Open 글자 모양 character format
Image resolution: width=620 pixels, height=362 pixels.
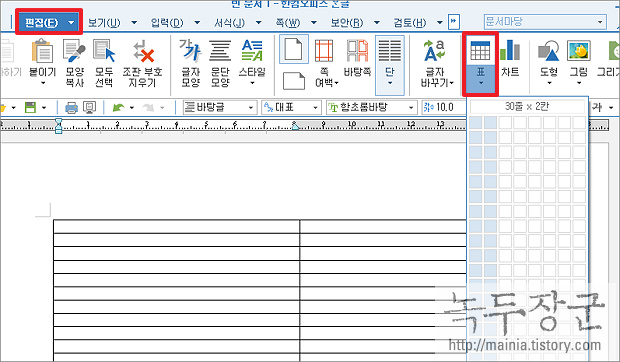coord(190,62)
